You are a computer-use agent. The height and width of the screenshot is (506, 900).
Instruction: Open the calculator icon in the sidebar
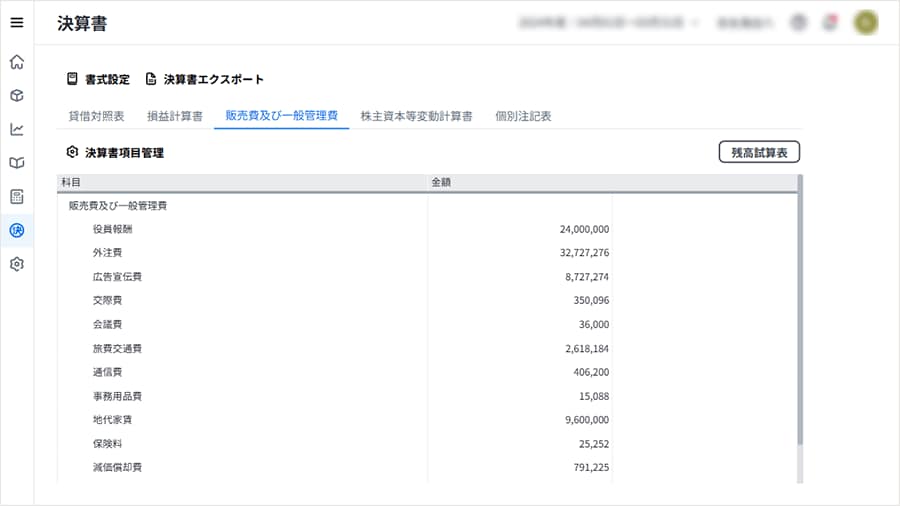17,196
